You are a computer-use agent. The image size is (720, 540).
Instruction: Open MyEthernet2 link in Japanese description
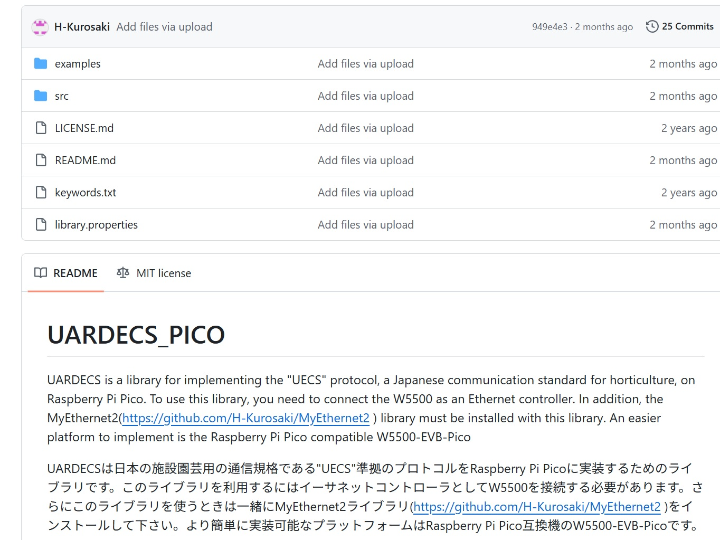[x=536, y=507]
